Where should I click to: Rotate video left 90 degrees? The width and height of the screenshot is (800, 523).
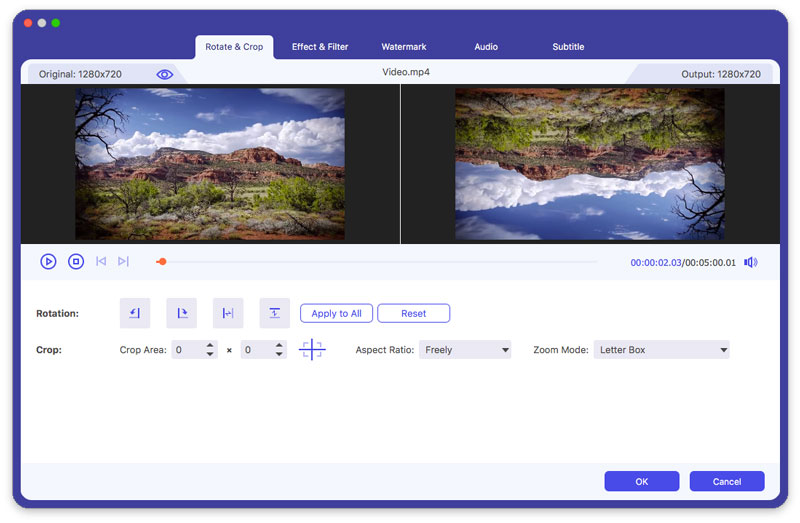point(135,313)
